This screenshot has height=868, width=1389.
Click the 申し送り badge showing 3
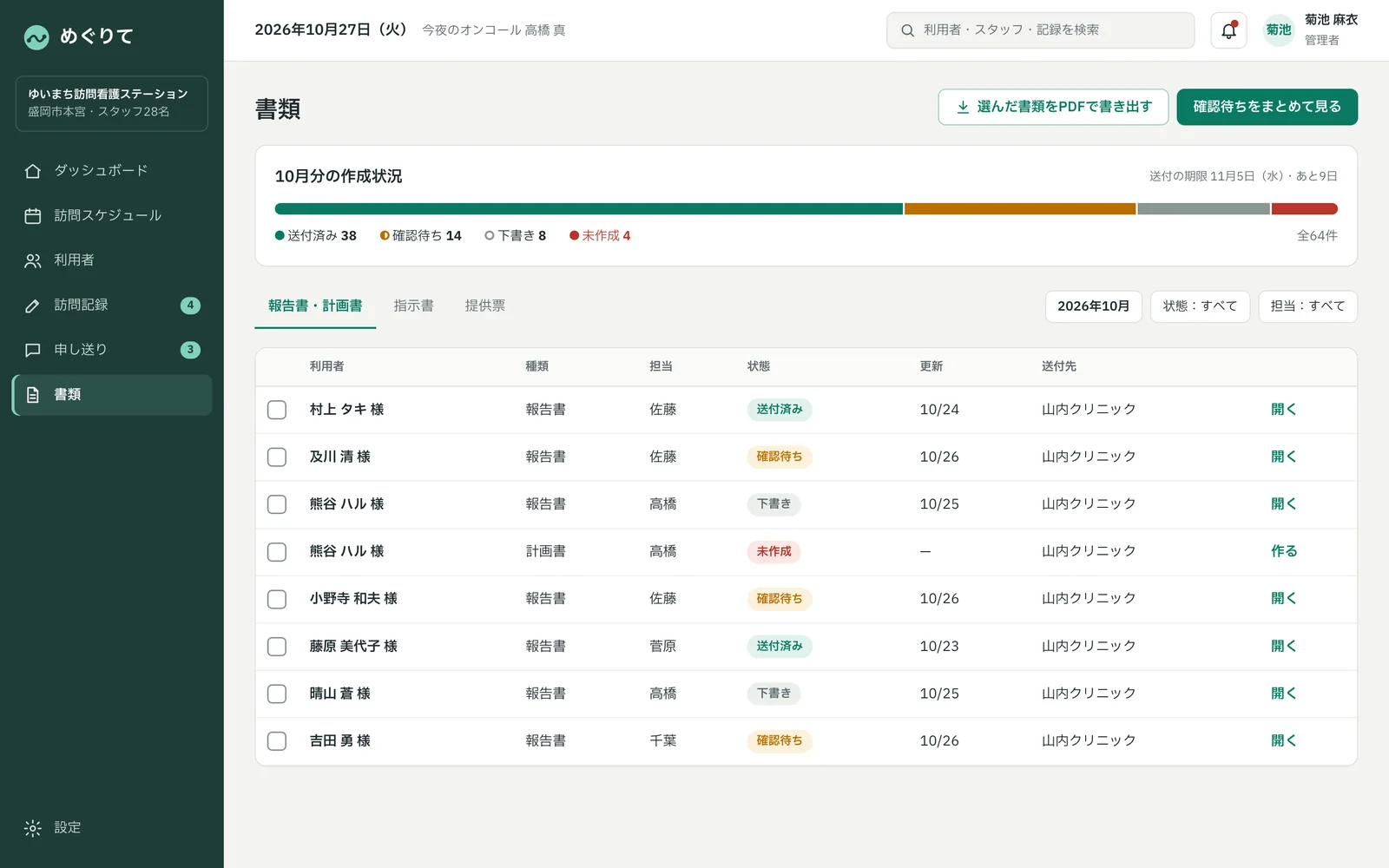coord(190,350)
